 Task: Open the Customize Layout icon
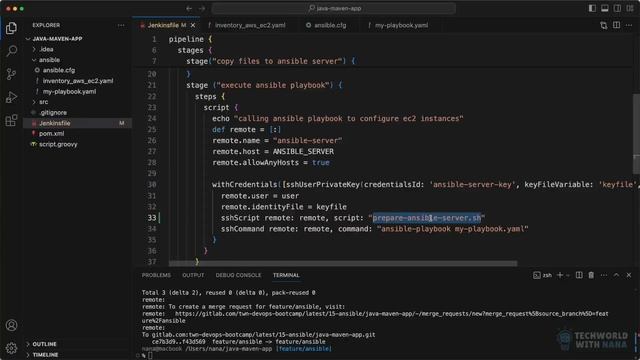click(x=630, y=8)
